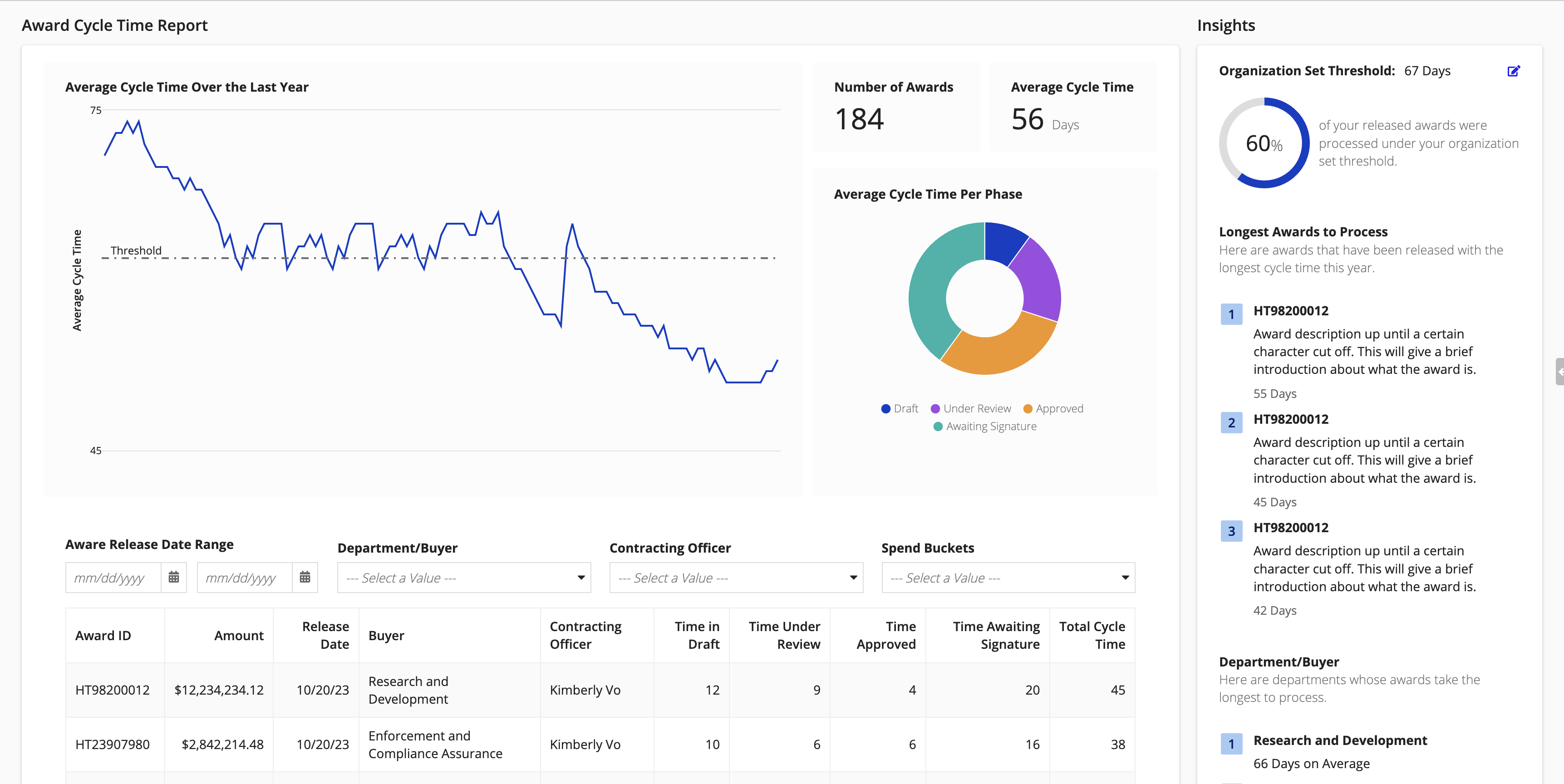The width and height of the screenshot is (1564, 784).
Task: Focus the start release date field
Action: (x=113, y=578)
